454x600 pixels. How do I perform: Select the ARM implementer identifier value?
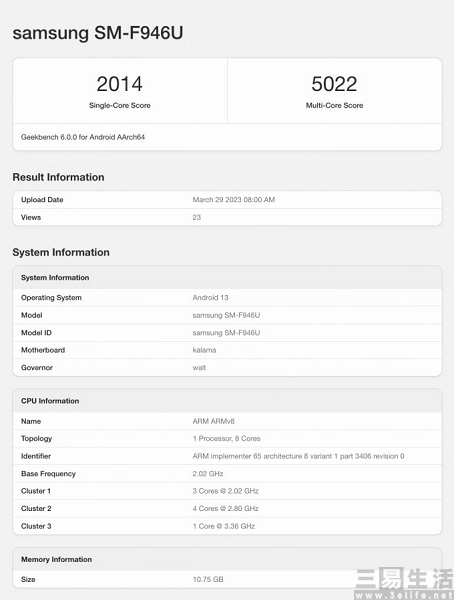click(298, 456)
